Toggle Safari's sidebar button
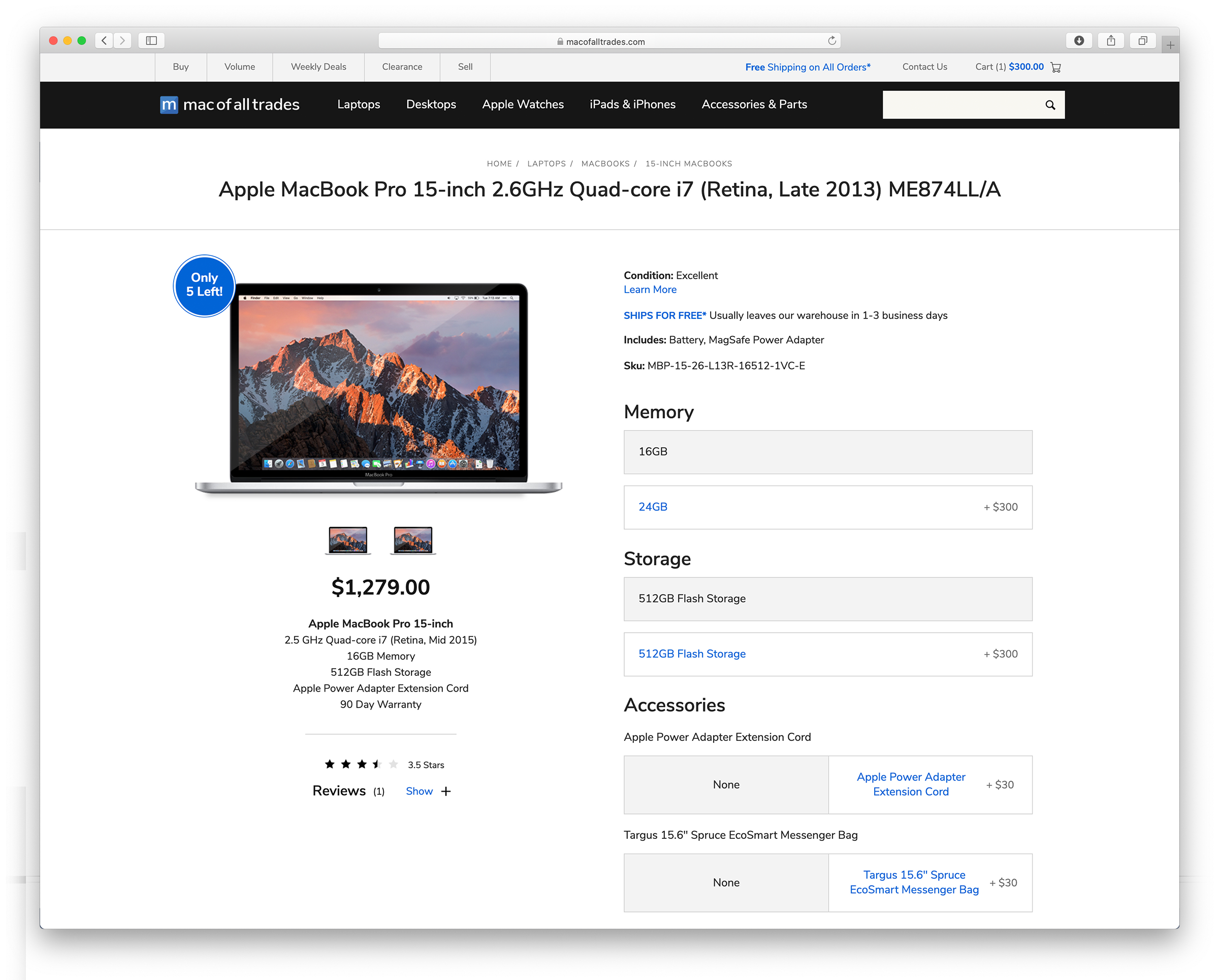 [x=151, y=41]
